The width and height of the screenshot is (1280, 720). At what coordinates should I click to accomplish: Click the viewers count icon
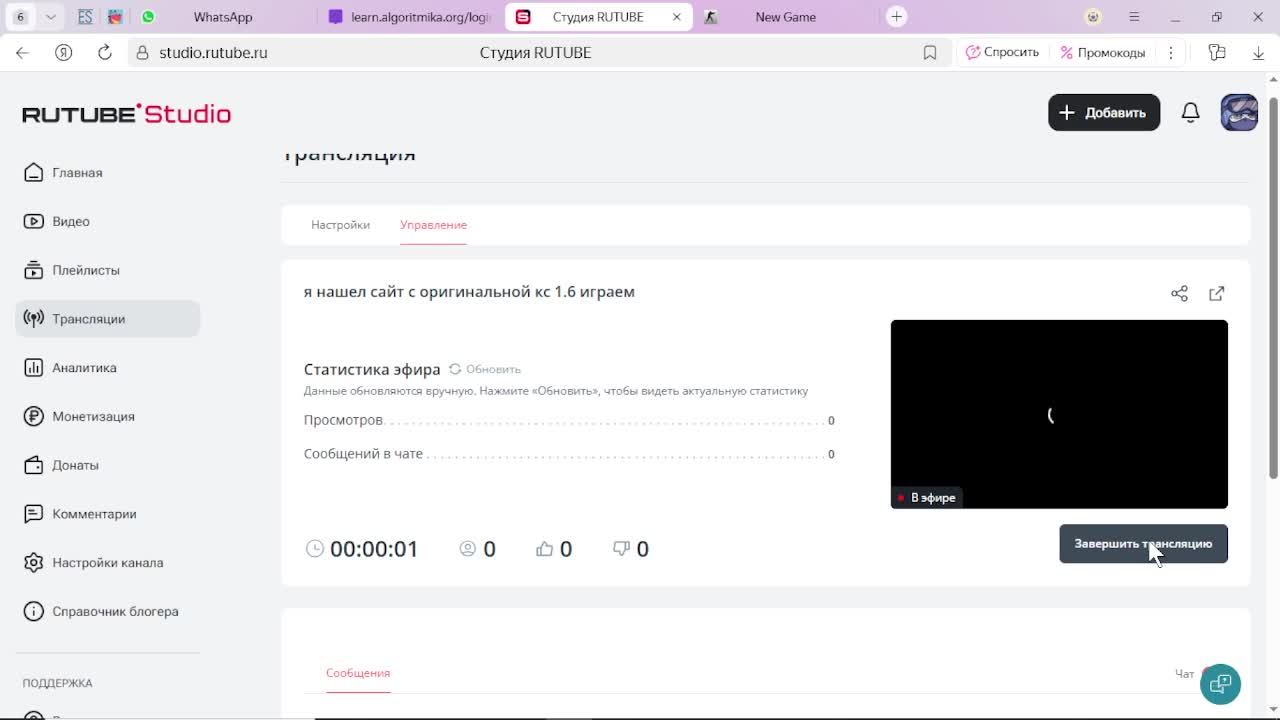coord(467,548)
